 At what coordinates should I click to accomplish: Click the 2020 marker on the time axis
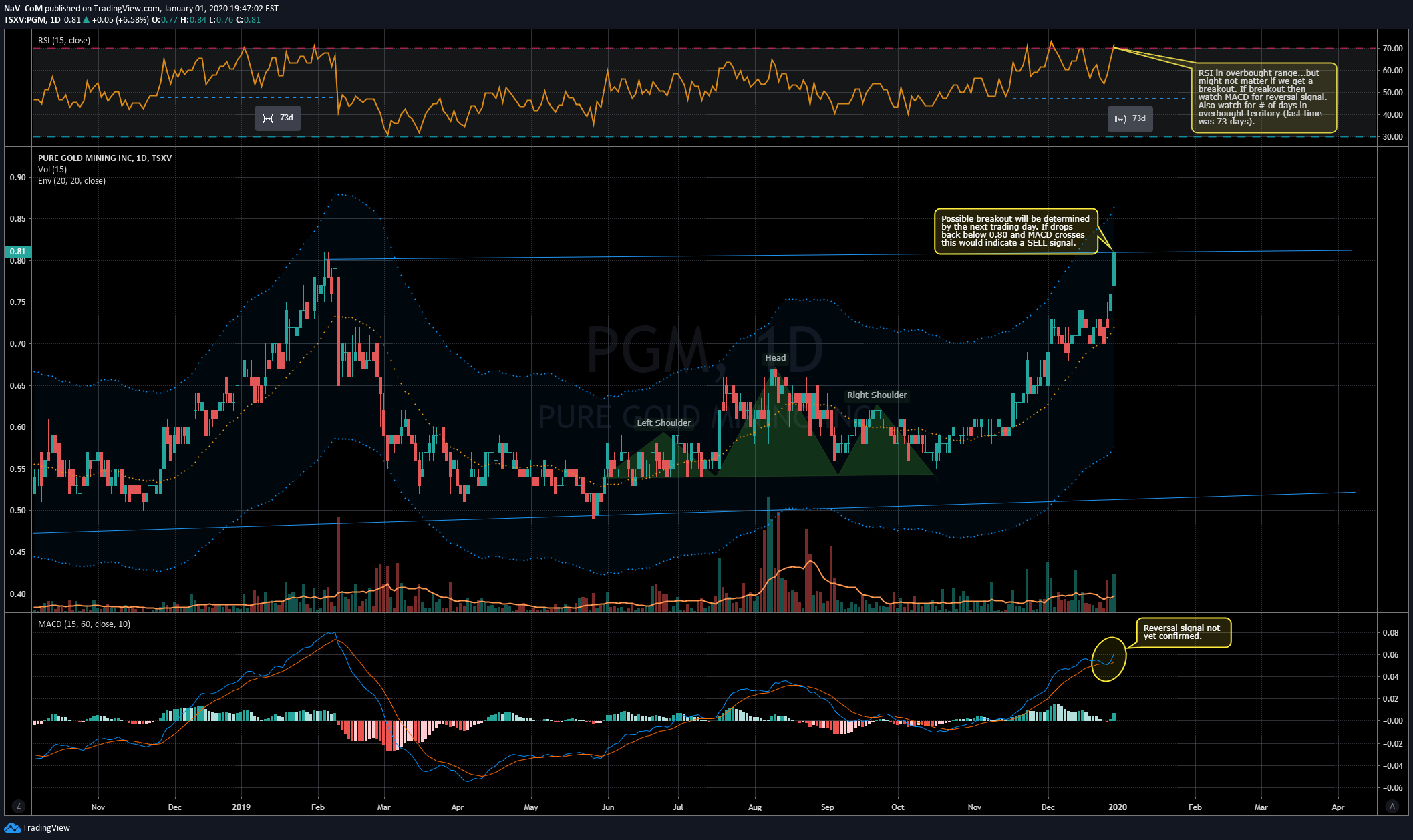[1117, 807]
